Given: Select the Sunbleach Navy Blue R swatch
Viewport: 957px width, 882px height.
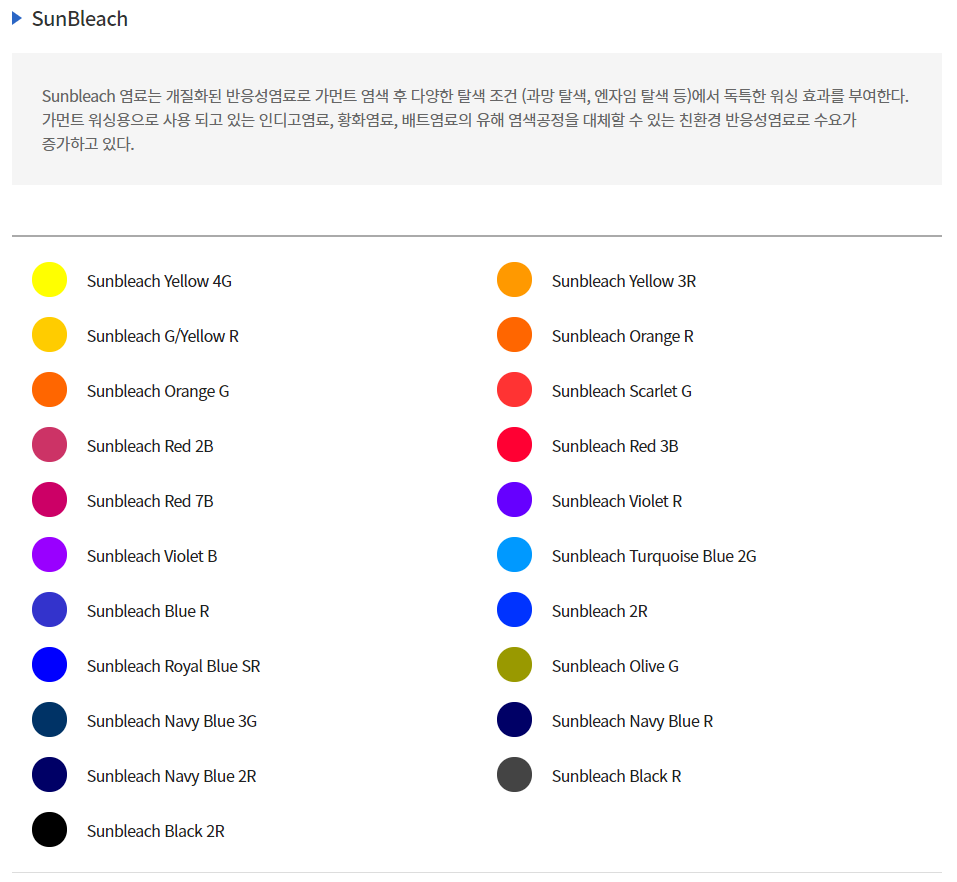Looking at the screenshot, I should pos(515,720).
